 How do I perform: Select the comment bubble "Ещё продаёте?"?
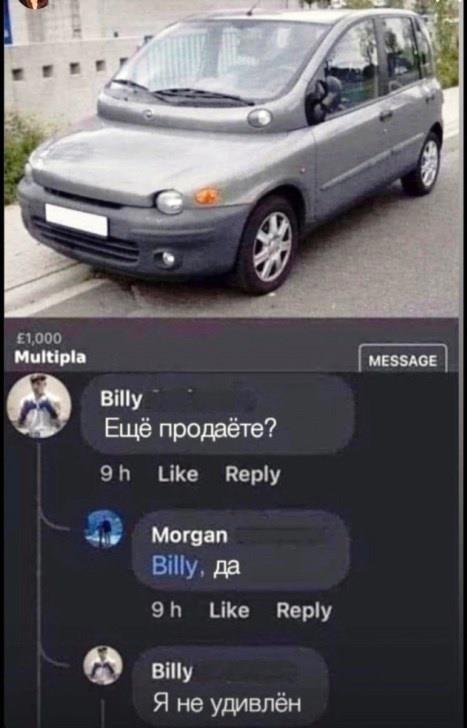[x=218, y=414]
